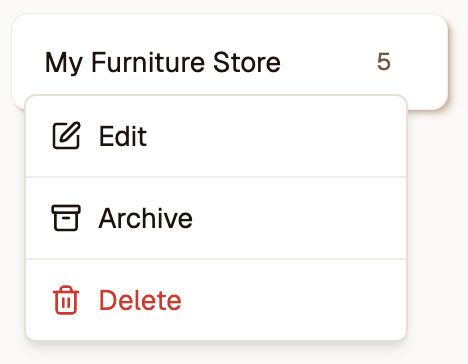Click the first menu row labeled Edit
Screen dimensions: 468x364
(216, 136)
